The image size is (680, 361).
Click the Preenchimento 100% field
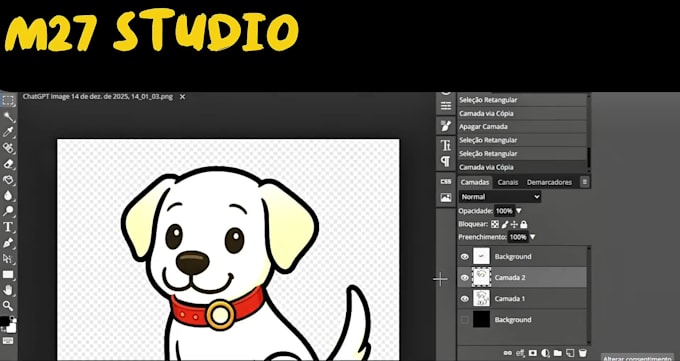(518, 237)
